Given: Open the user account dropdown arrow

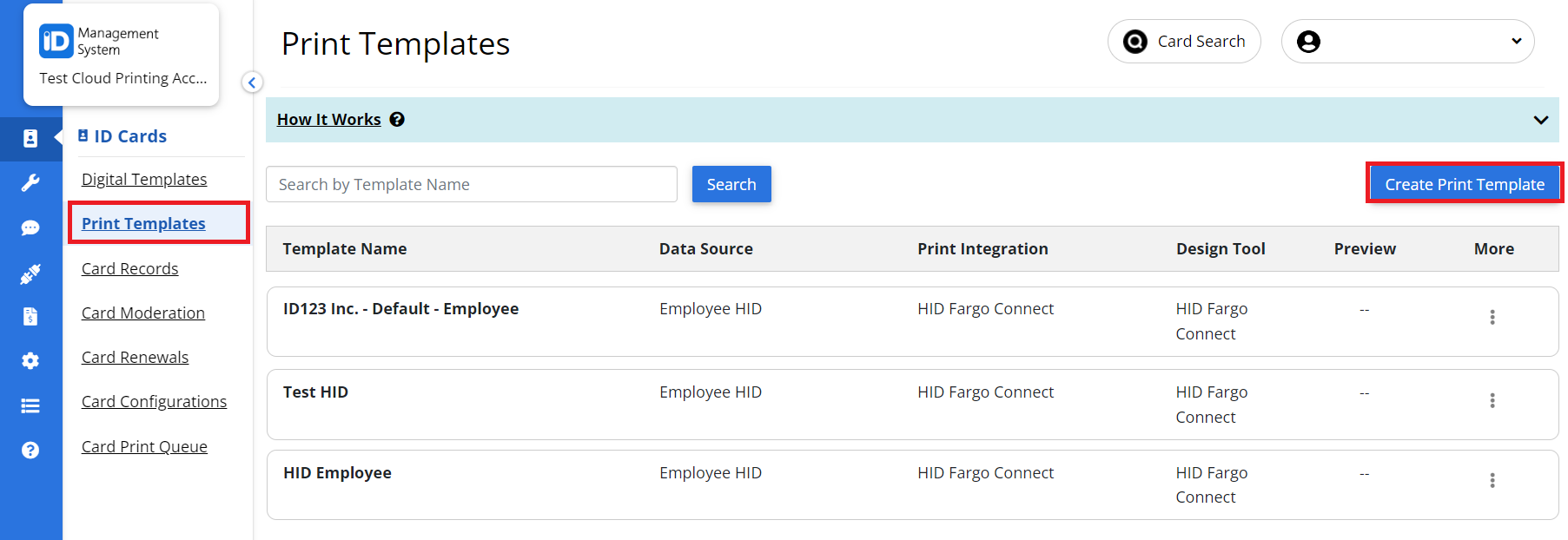Looking at the screenshot, I should 1517,42.
